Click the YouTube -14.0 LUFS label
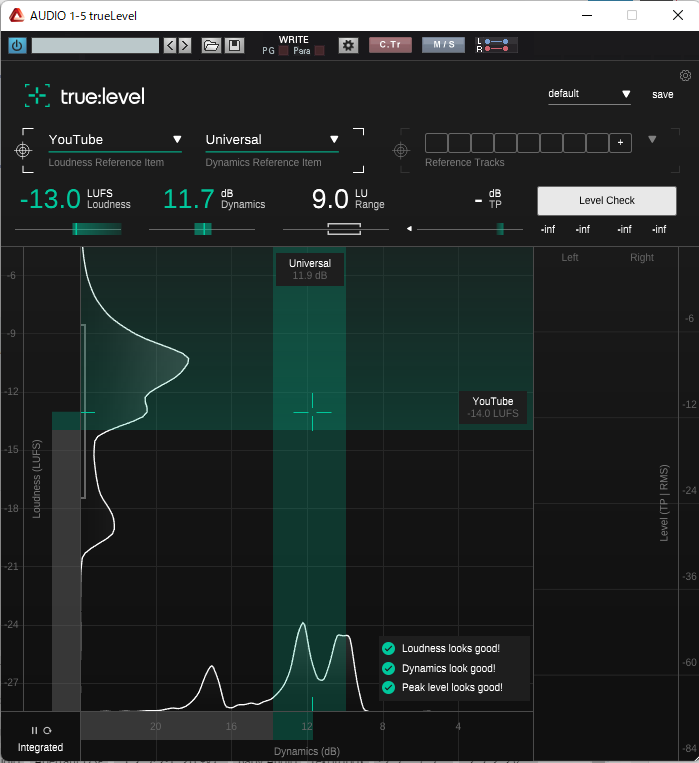The width and height of the screenshot is (699, 763). (x=493, y=407)
